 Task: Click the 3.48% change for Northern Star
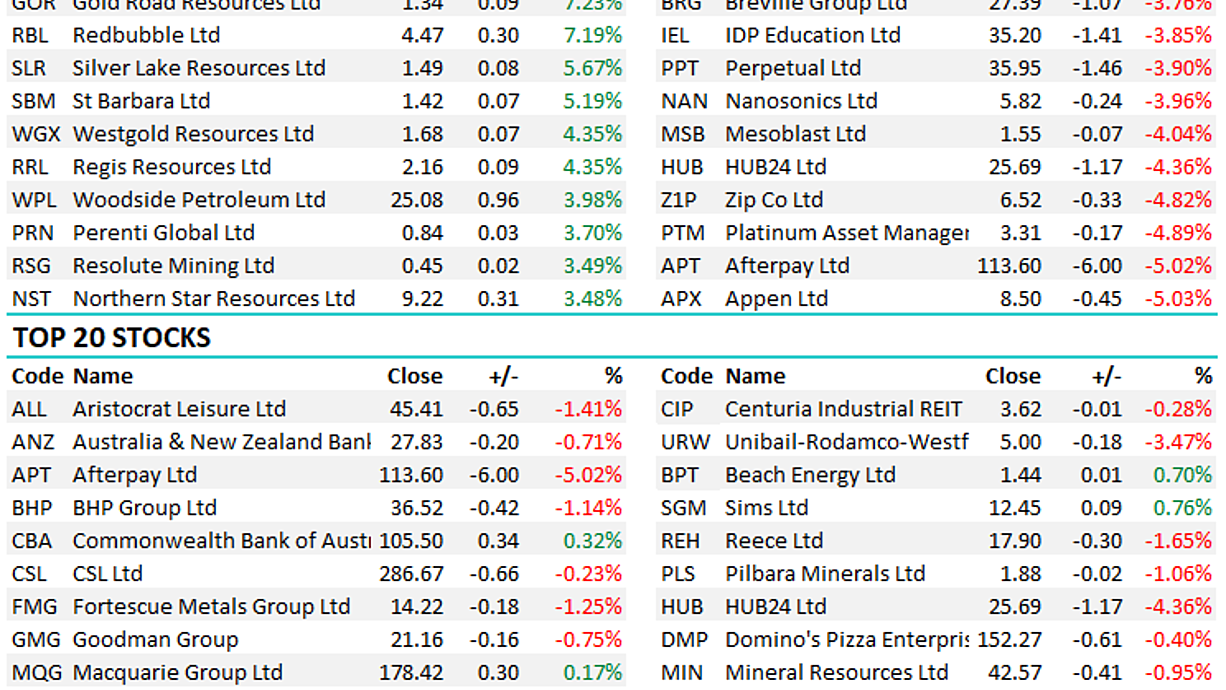click(x=592, y=299)
